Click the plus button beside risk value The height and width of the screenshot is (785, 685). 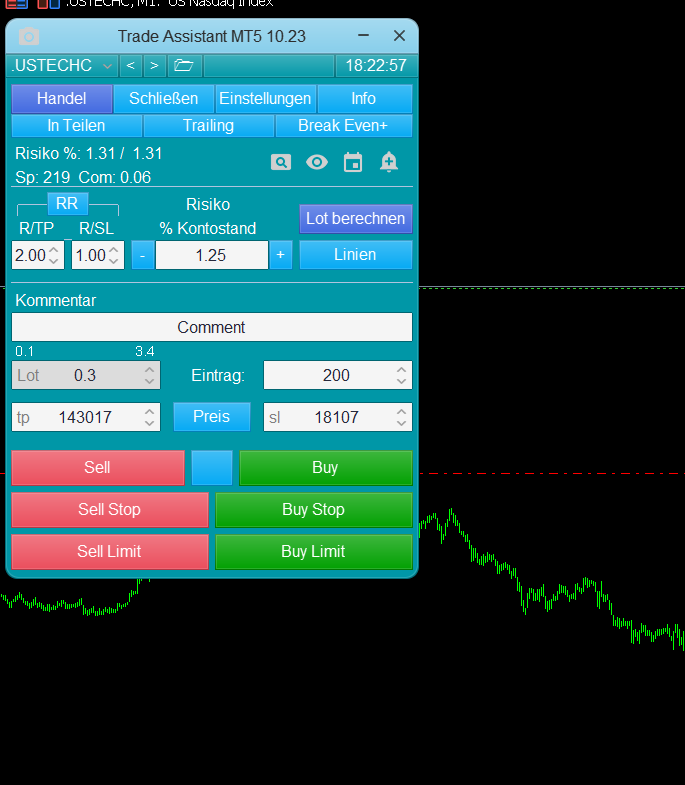pyautogui.click(x=280, y=255)
